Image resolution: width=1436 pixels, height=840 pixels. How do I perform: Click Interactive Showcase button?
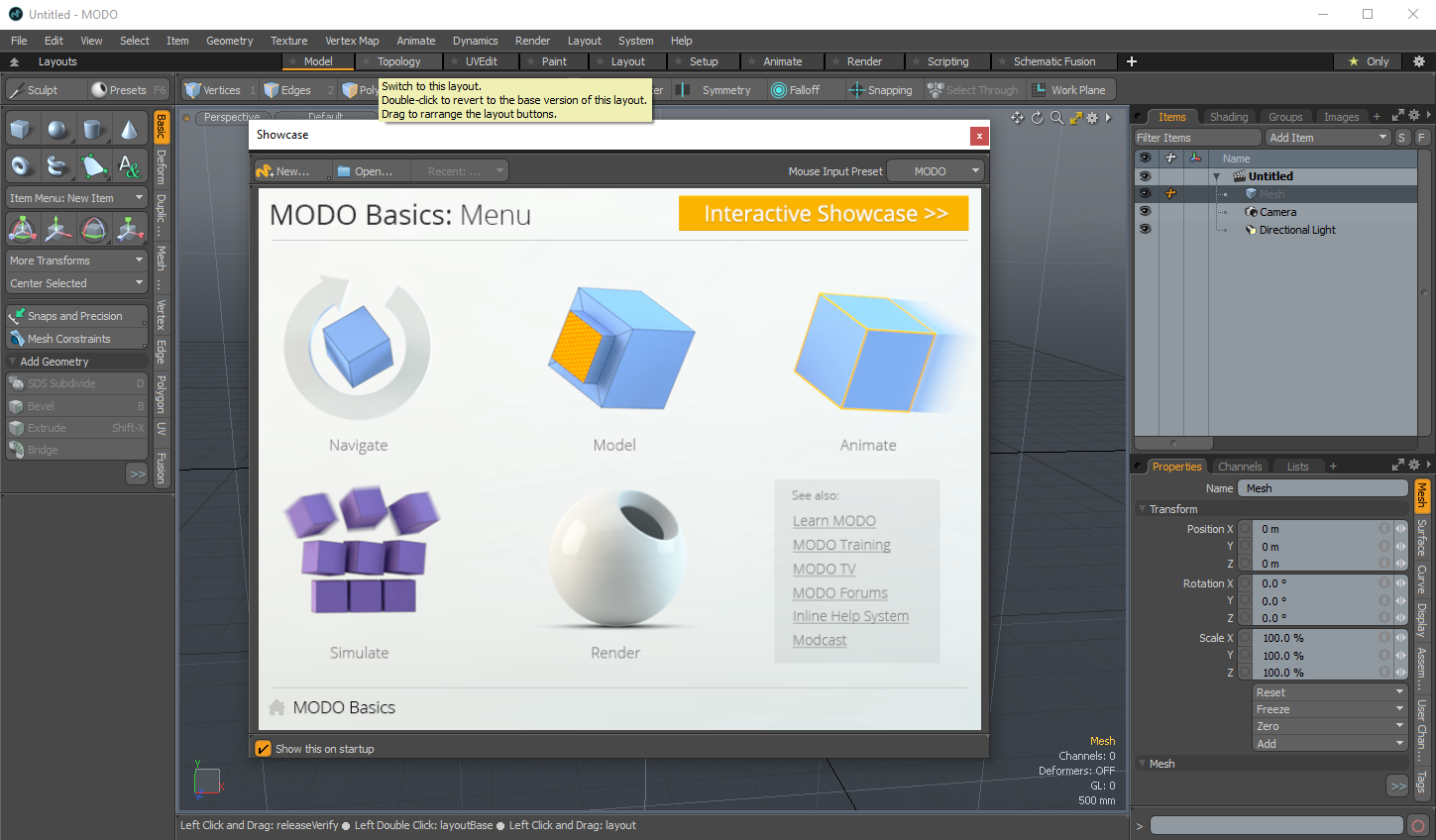(824, 213)
